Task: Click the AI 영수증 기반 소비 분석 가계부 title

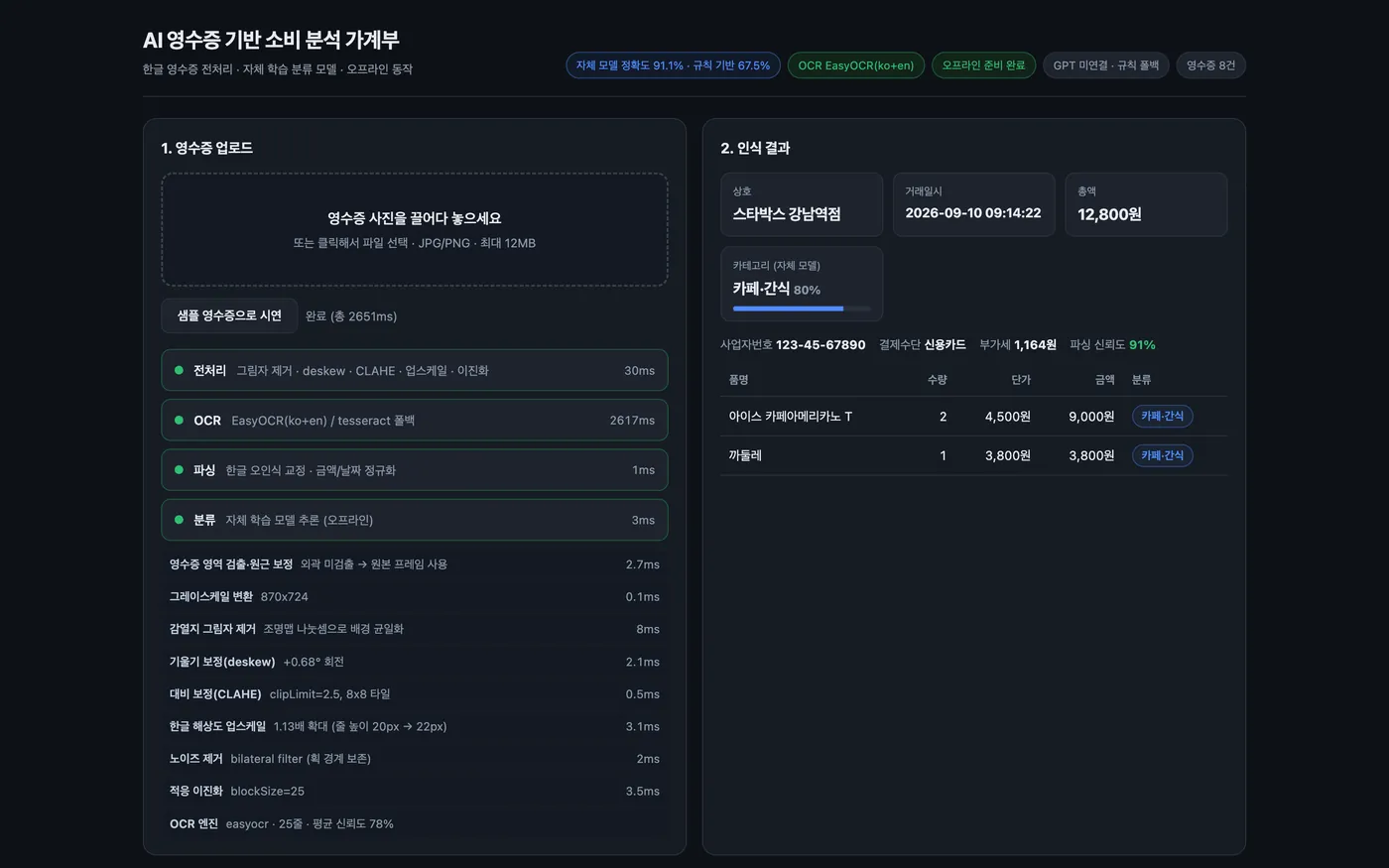Action: [271, 40]
